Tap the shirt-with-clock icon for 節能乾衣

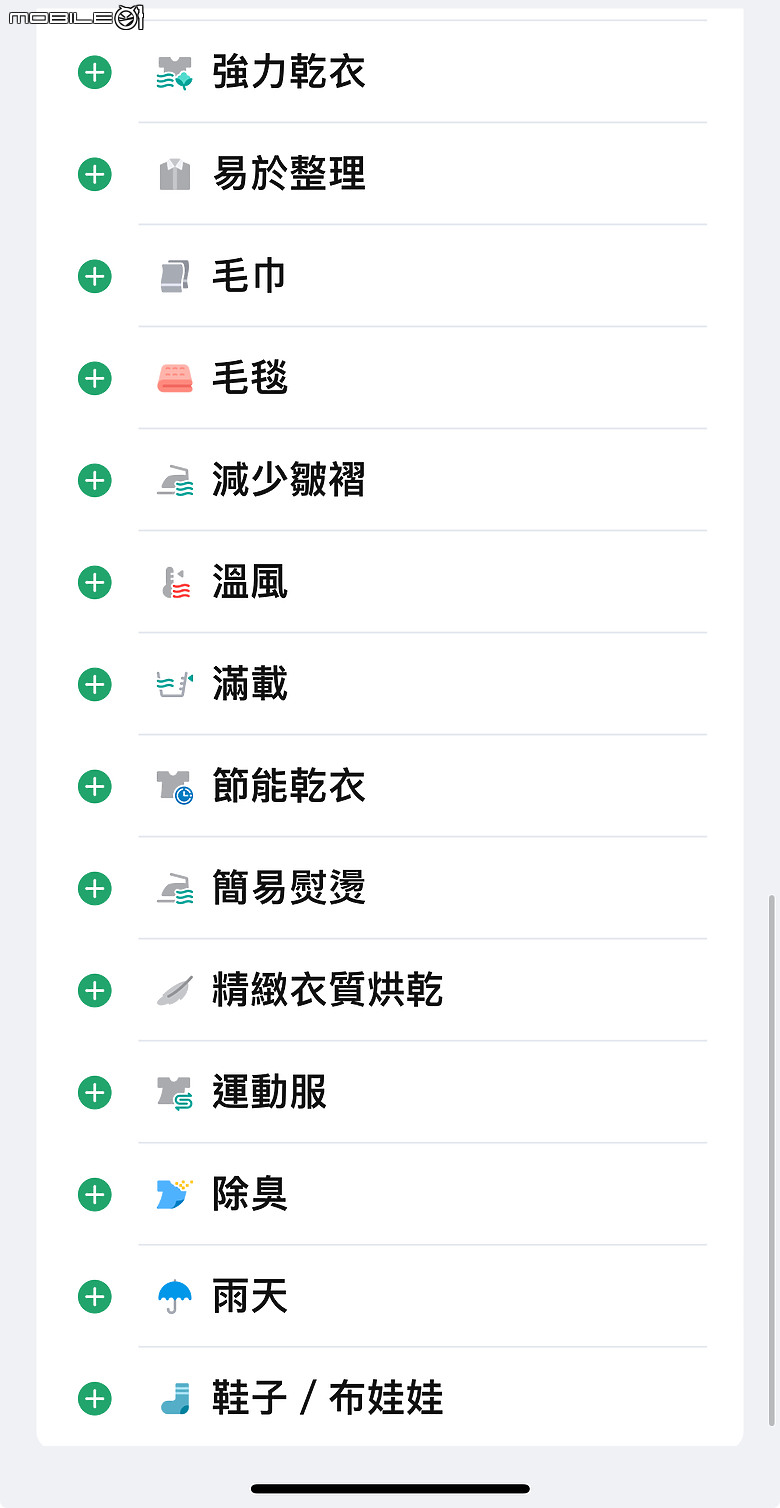click(175, 787)
